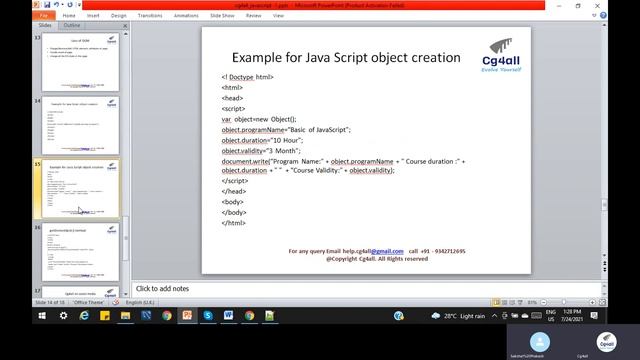Switch to the Home ribbon tab
This screenshot has width=640, height=360.
pyautogui.click(x=69, y=16)
